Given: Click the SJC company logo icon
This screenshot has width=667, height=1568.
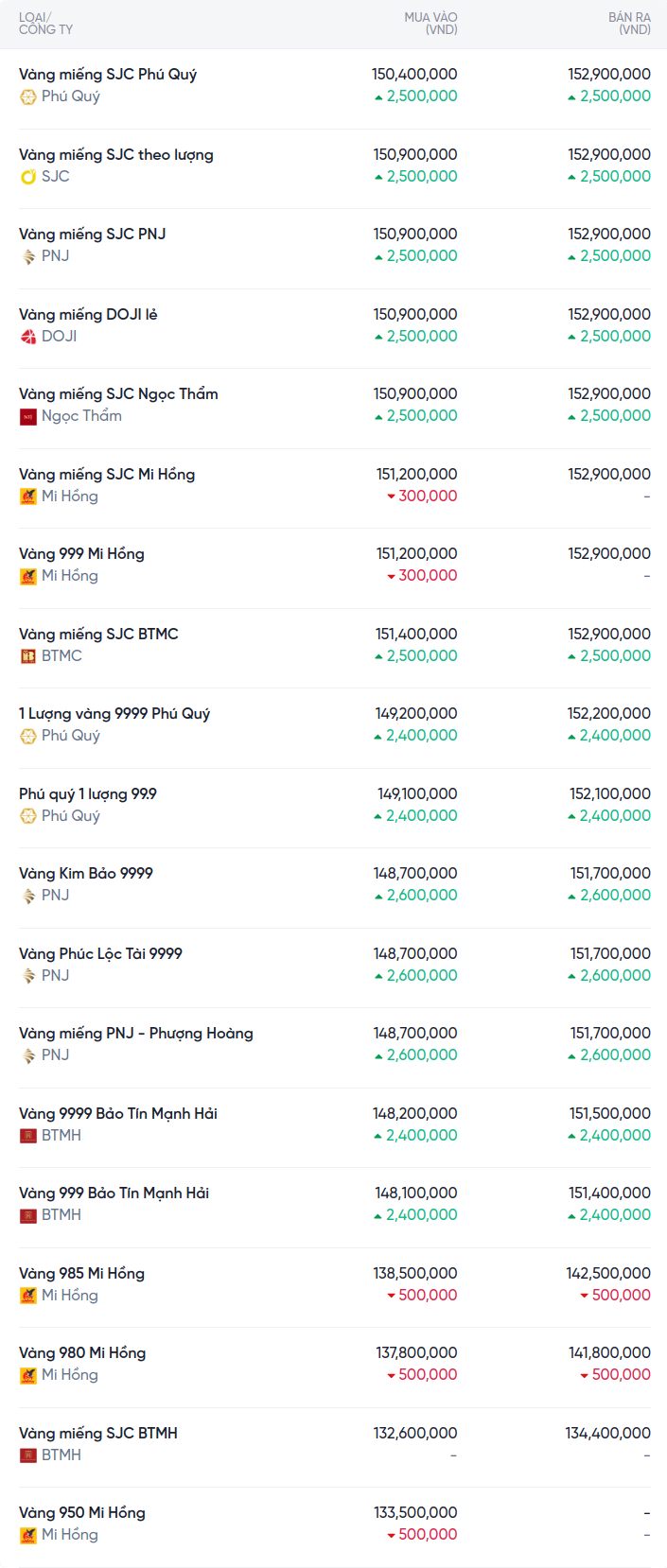Looking at the screenshot, I should coord(28,177).
